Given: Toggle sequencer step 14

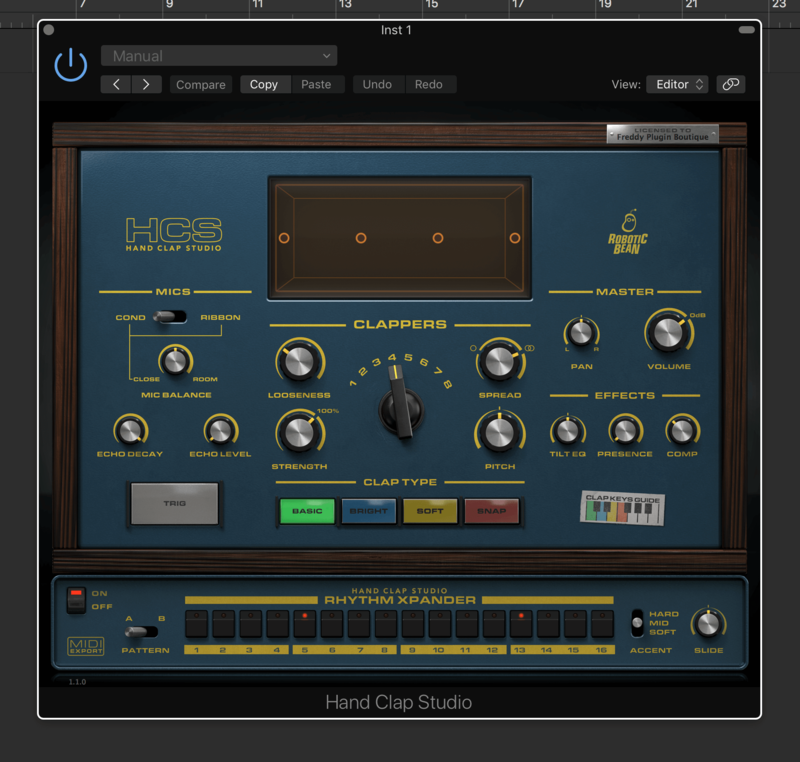Looking at the screenshot, I should point(548,623).
